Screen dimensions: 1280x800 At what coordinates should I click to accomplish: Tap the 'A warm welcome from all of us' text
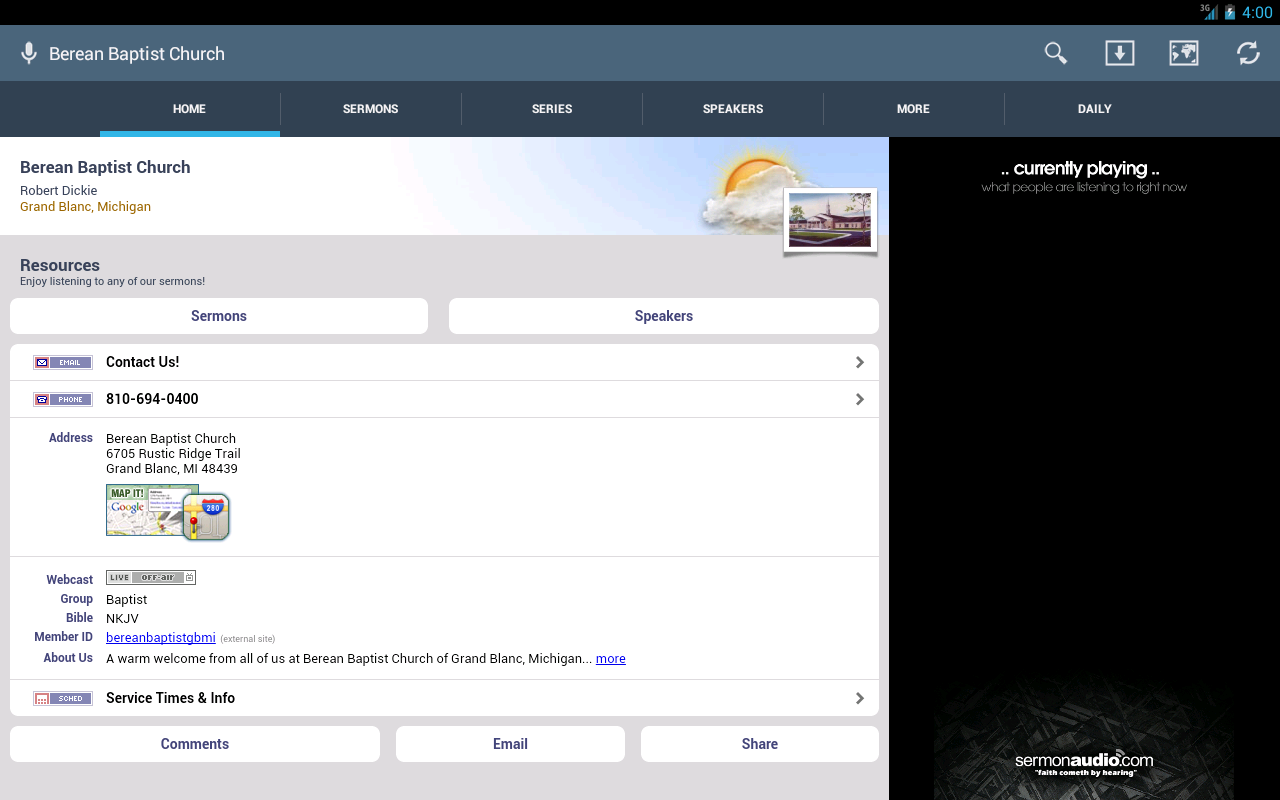coord(349,659)
